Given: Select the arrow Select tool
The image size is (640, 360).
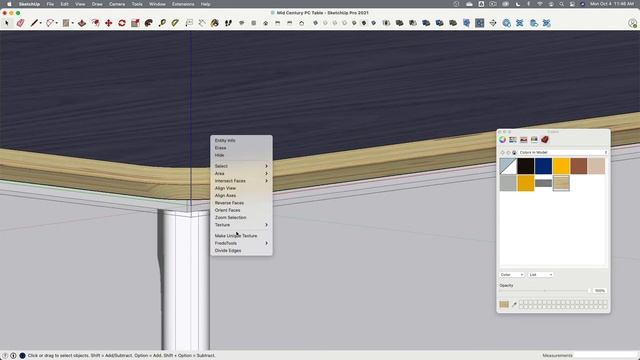Looking at the screenshot, I should [6, 23].
